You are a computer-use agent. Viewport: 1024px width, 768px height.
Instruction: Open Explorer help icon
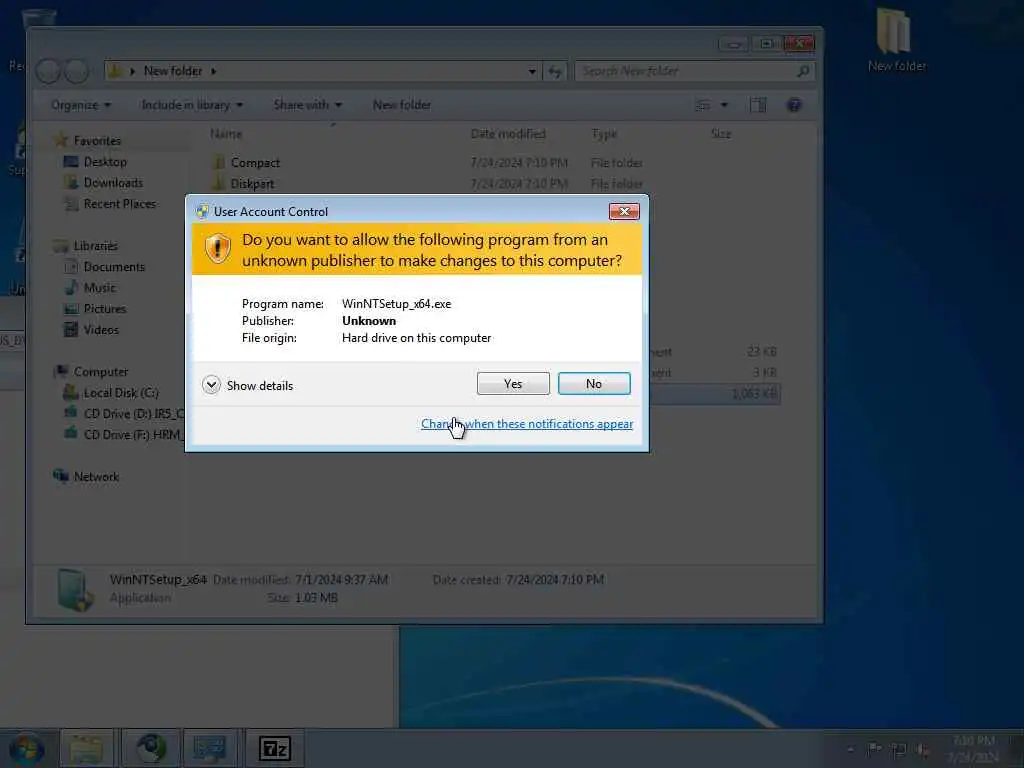pyautogui.click(x=794, y=105)
